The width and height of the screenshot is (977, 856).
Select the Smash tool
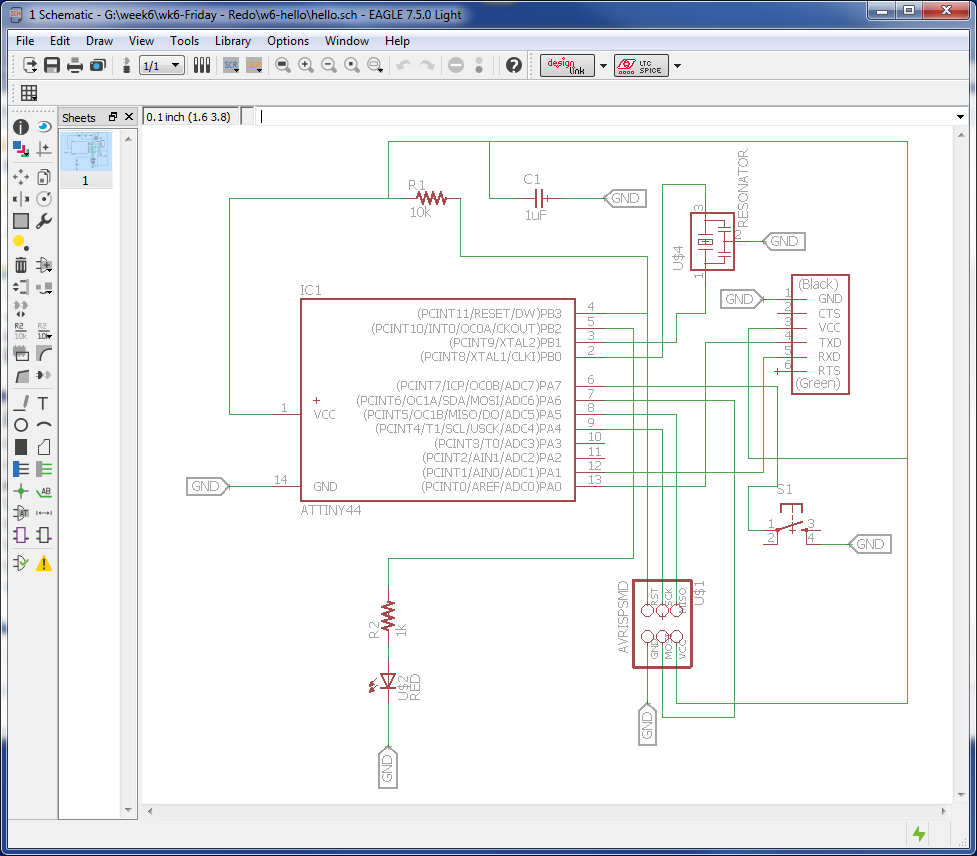click(x=21, y=353)
